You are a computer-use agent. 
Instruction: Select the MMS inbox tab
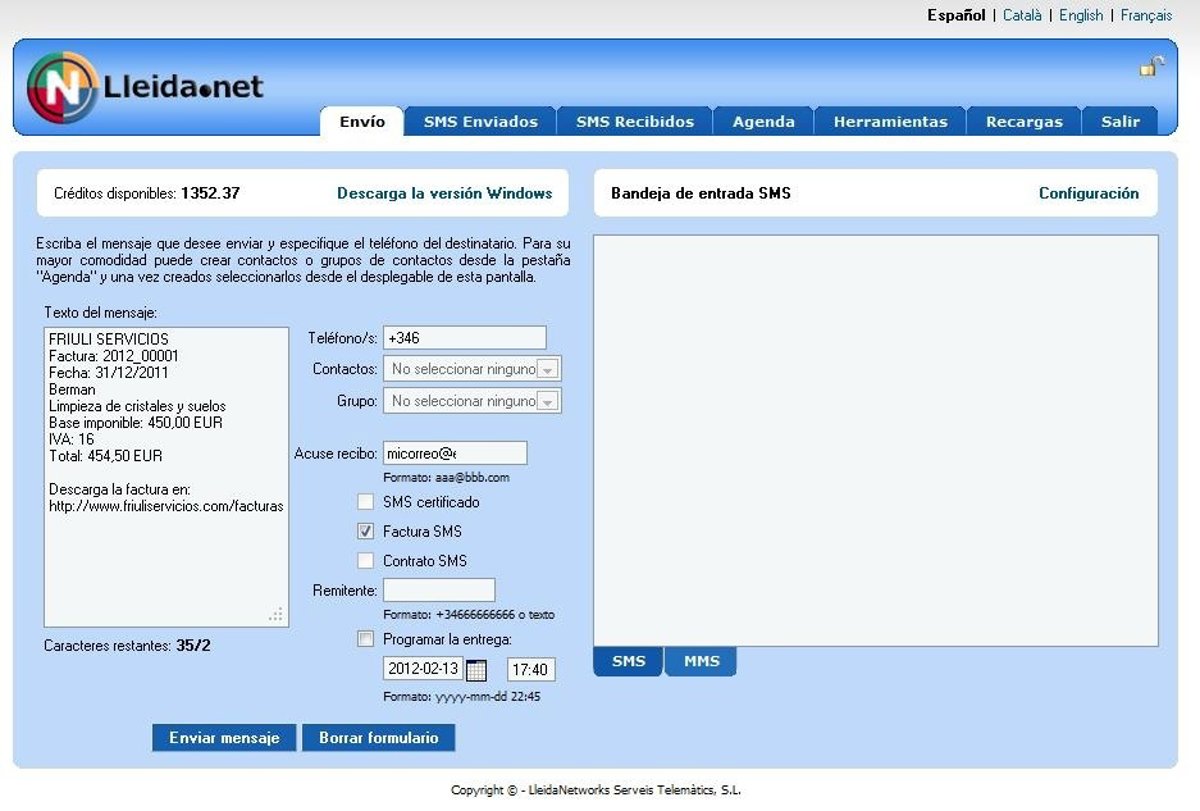[x=701, y=662]
